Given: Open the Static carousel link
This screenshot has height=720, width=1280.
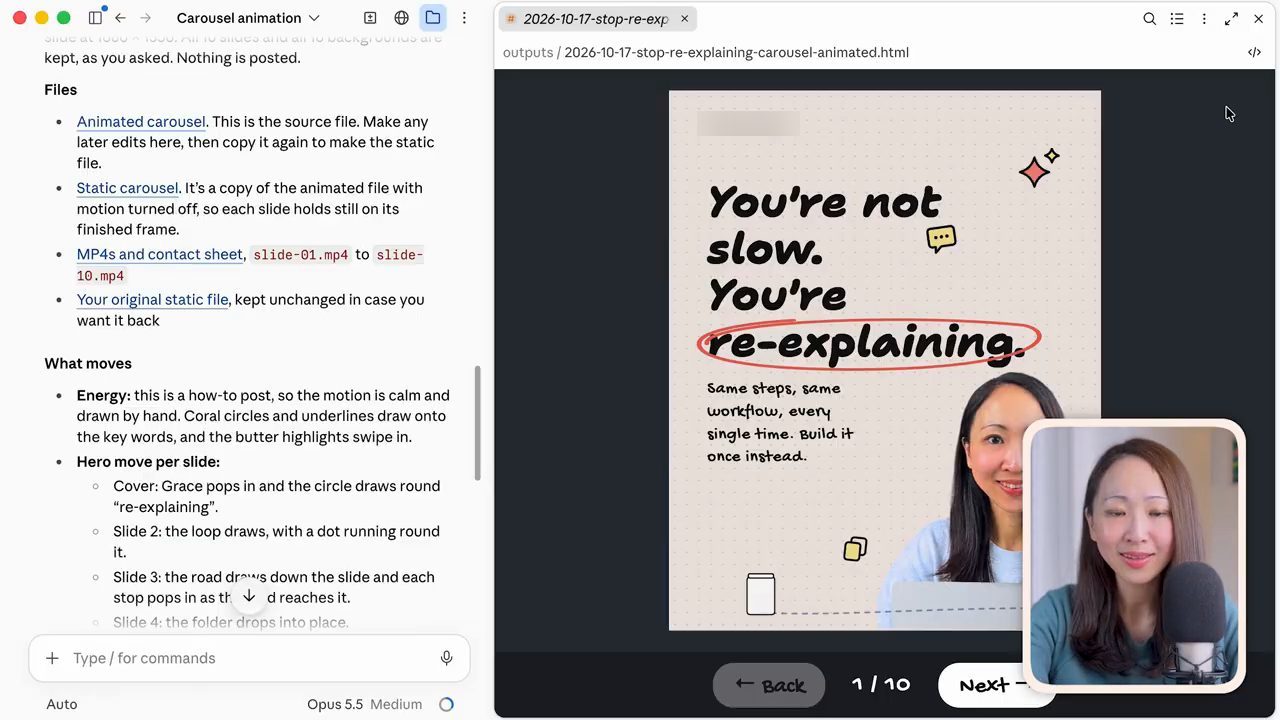Looking at the screenshot, I should 128,188.
